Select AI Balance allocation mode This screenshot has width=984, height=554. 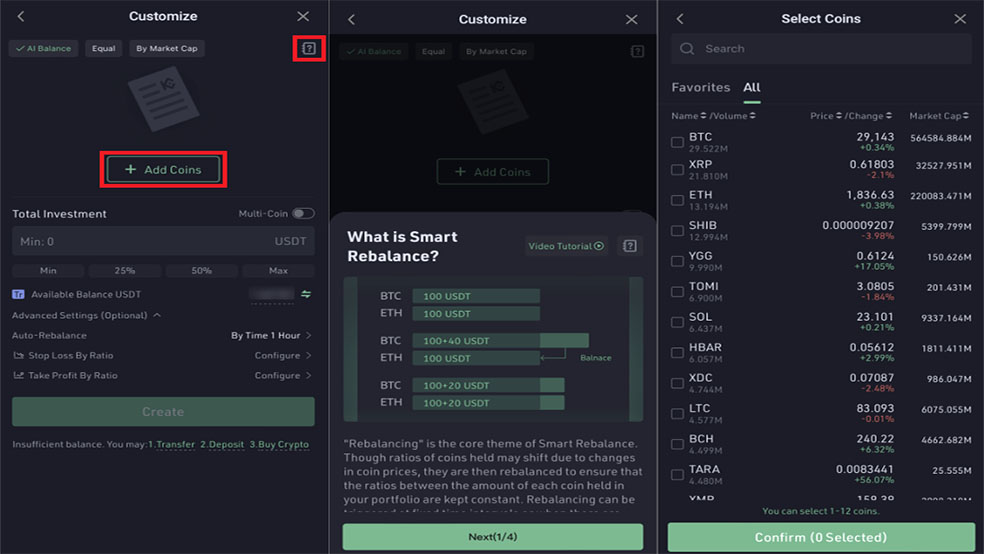click(x=43, y=48)
